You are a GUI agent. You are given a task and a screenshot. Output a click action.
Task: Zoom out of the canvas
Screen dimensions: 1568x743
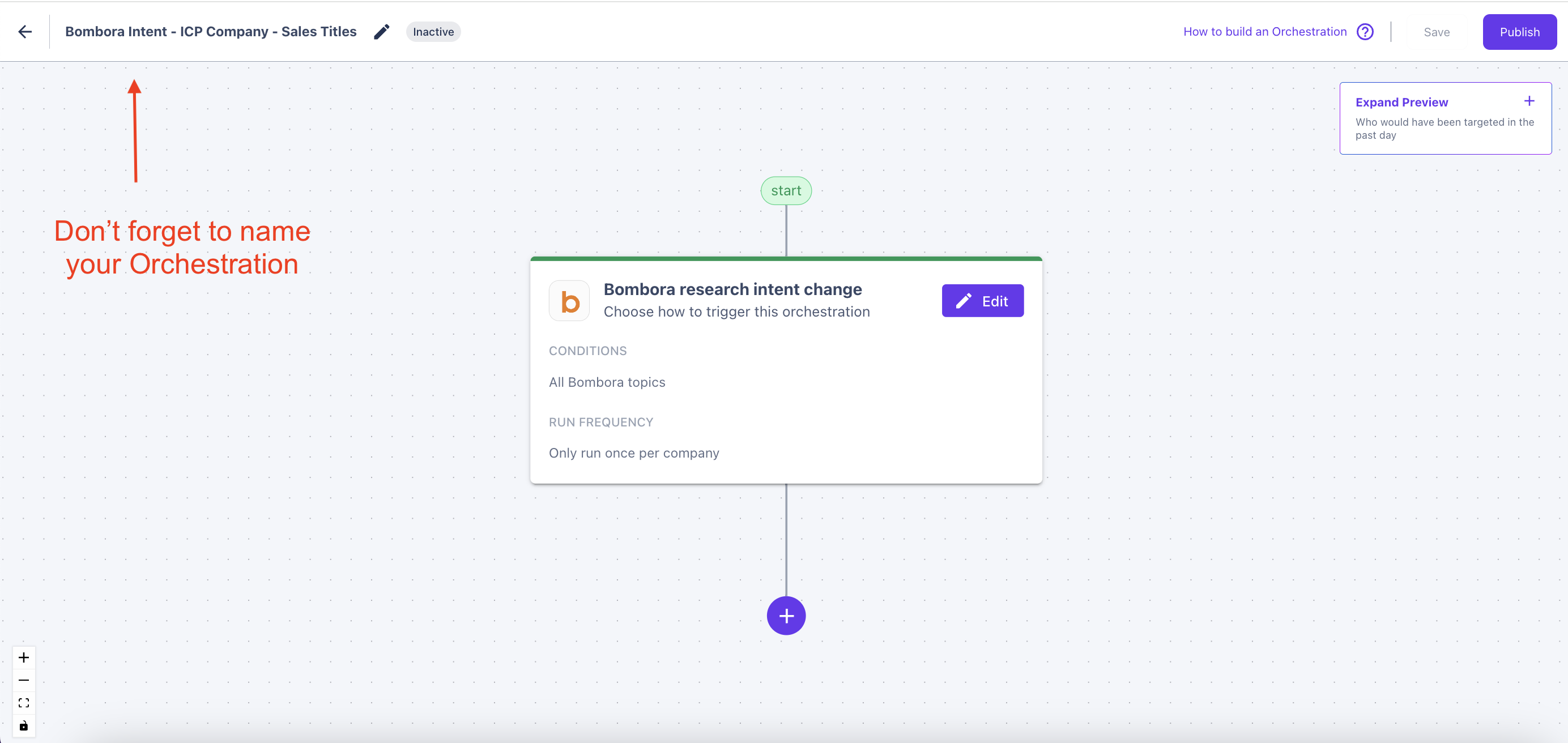click(24, 680)
